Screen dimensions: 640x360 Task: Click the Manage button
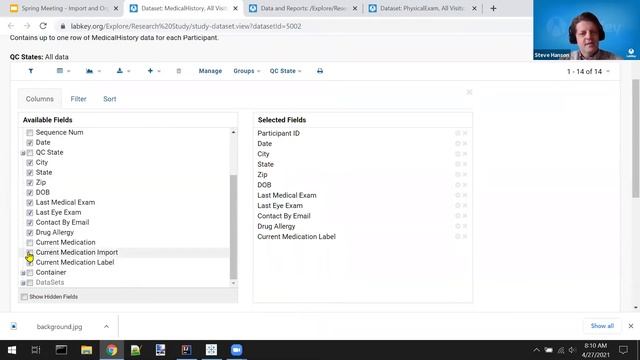coord(210,71)
